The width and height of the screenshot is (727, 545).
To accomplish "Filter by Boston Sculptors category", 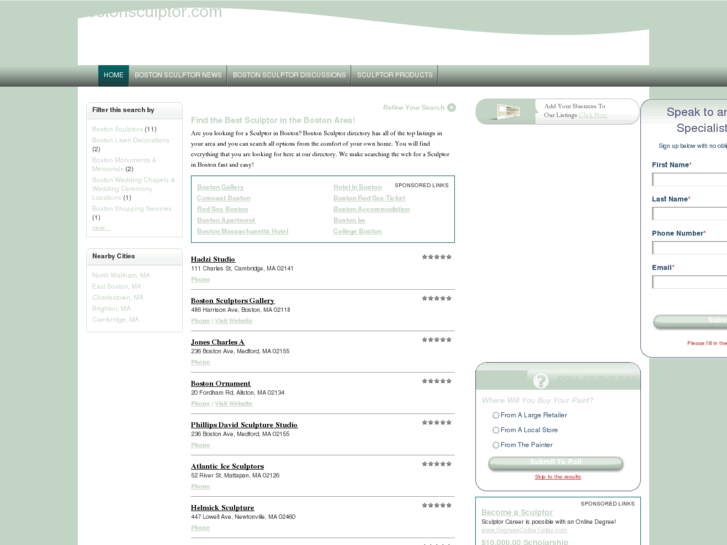I will pyautogui.click(x=117, y=129).
